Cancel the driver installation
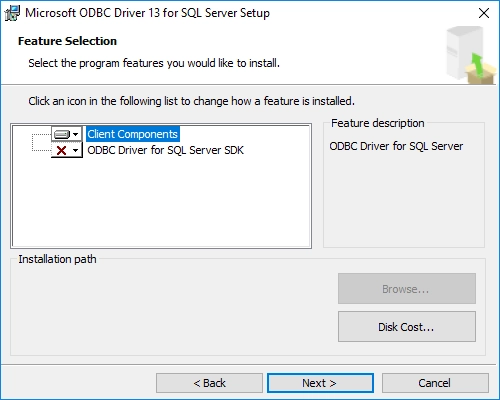The width and height of the screenshot is (500, 400). pyautogui.click(x=435, y=383)
